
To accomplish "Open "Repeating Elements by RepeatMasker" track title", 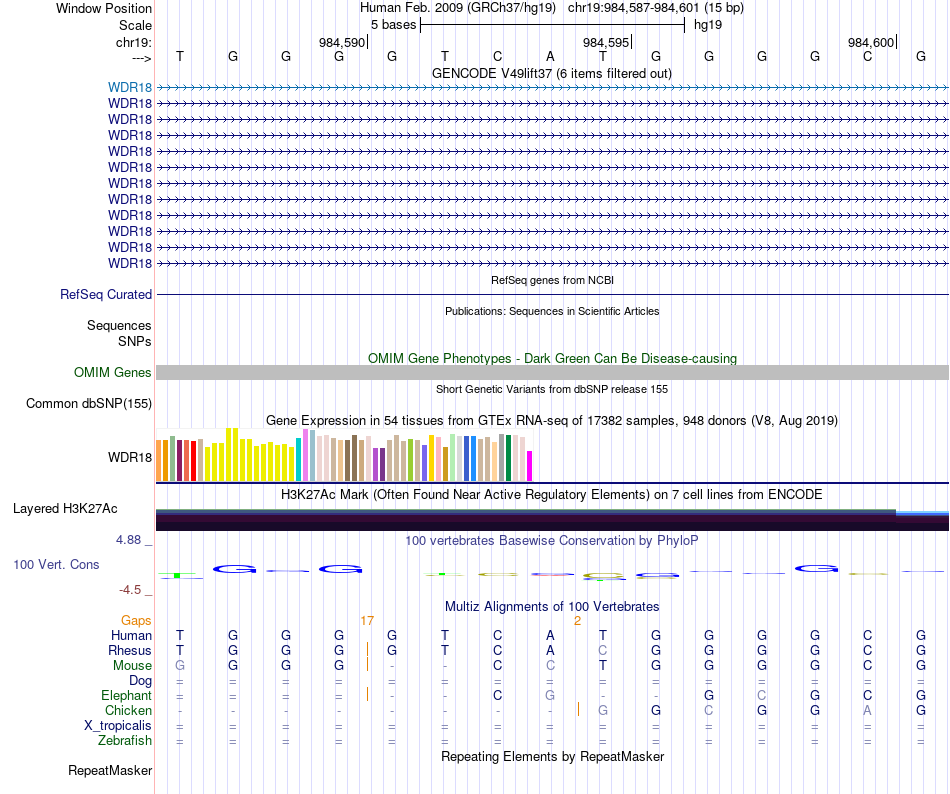I will 552,756.
